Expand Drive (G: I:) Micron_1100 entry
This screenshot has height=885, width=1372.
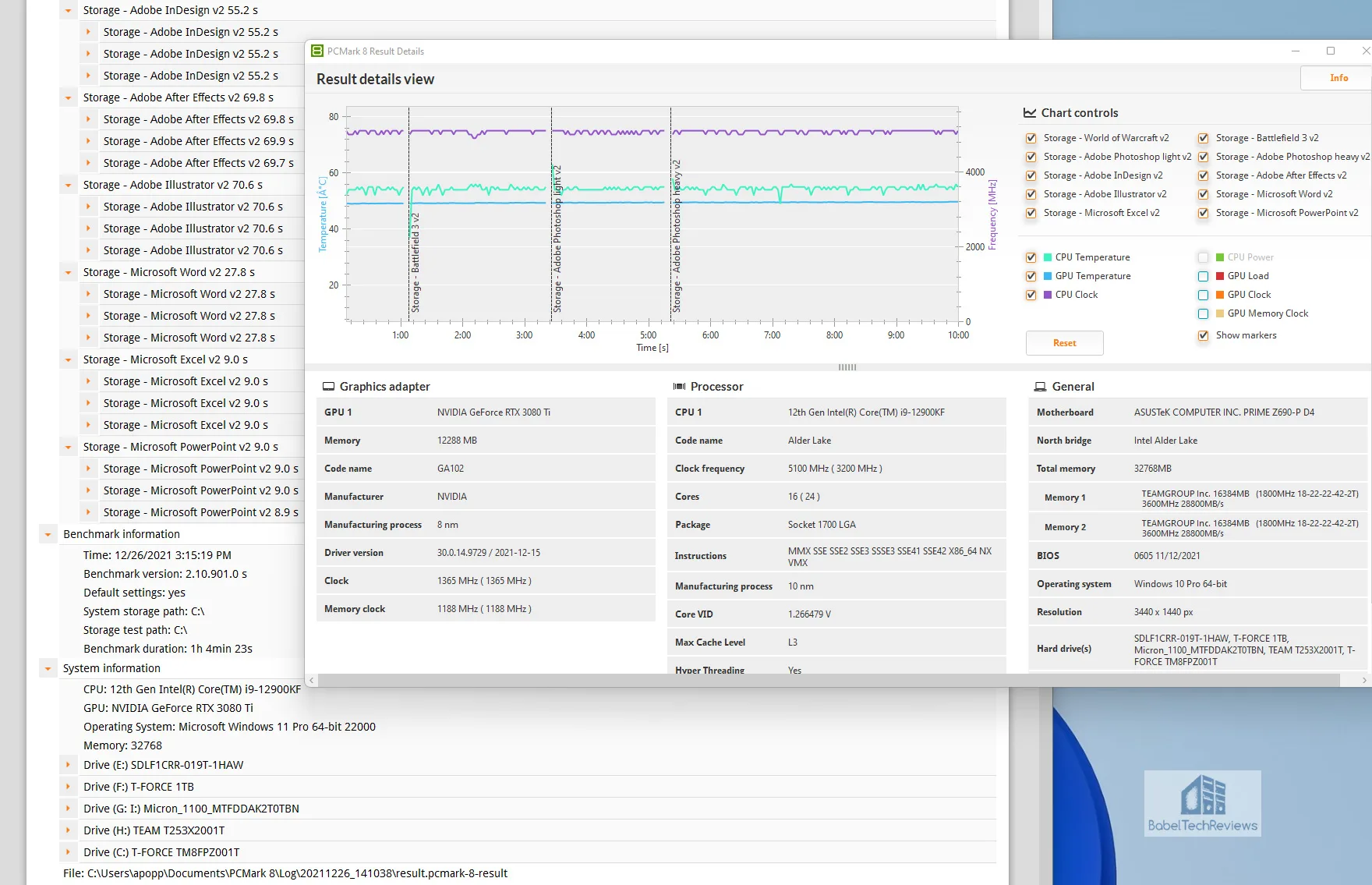(68, 809)
